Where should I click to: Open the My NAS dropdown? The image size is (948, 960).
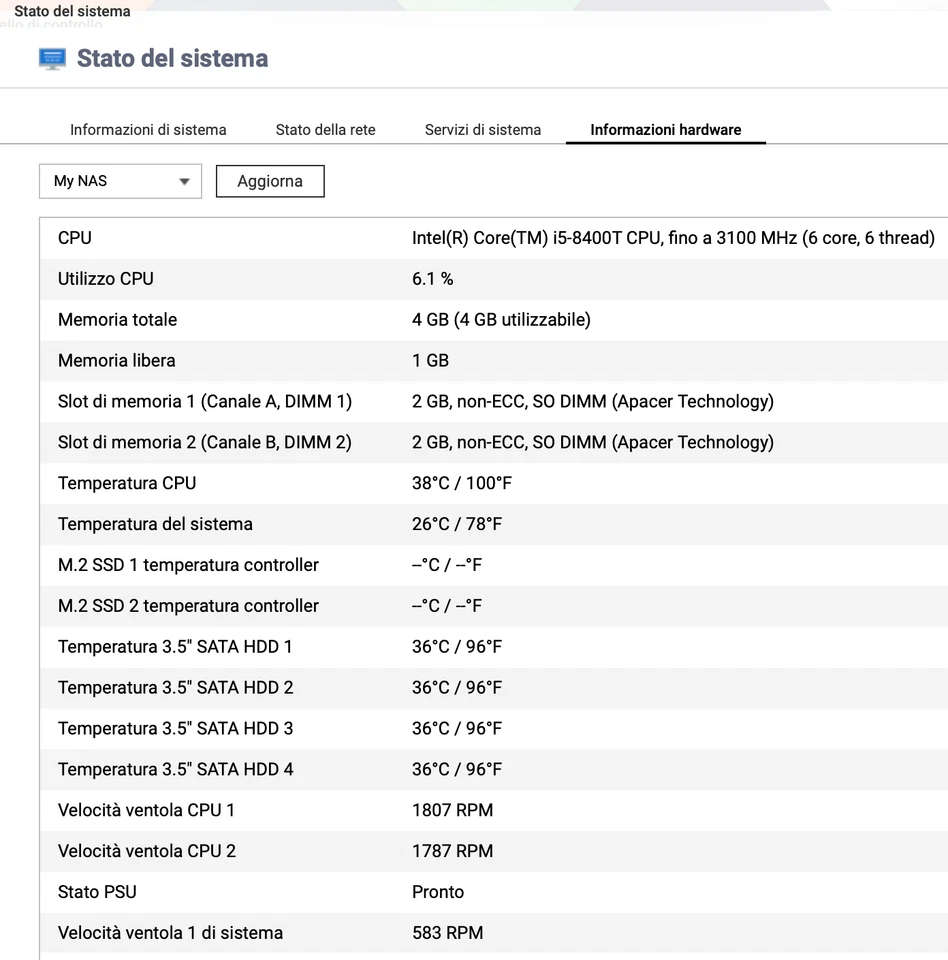point(110,181)
